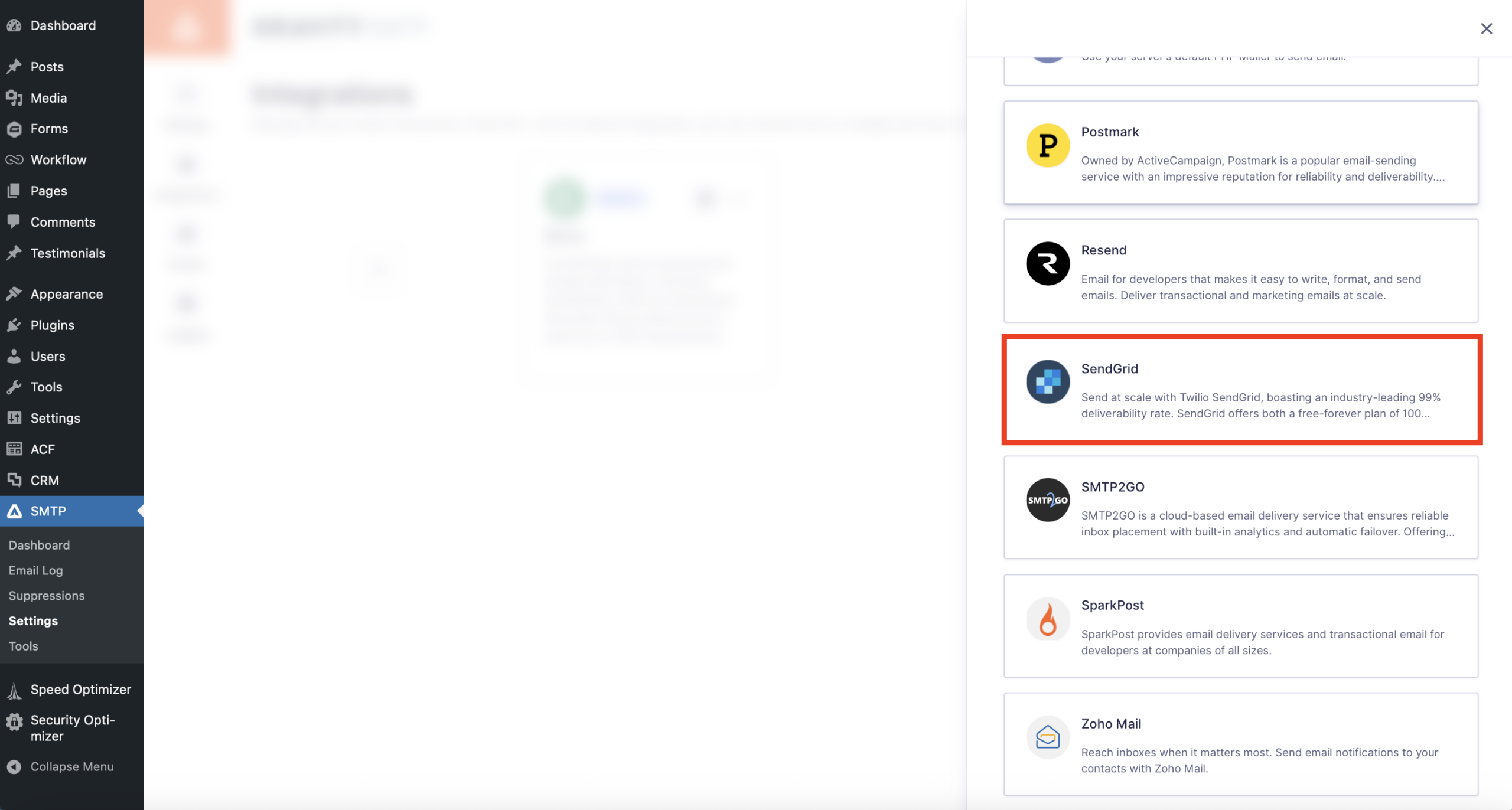Viewport: 1512px width, 810px height.
Task: Click the Speed Optimizer rocket icon
Action: [14, 690]
